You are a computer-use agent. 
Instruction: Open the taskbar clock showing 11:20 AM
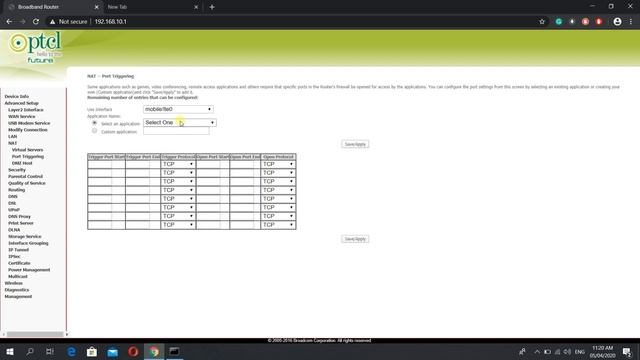(x=602, y=351)
